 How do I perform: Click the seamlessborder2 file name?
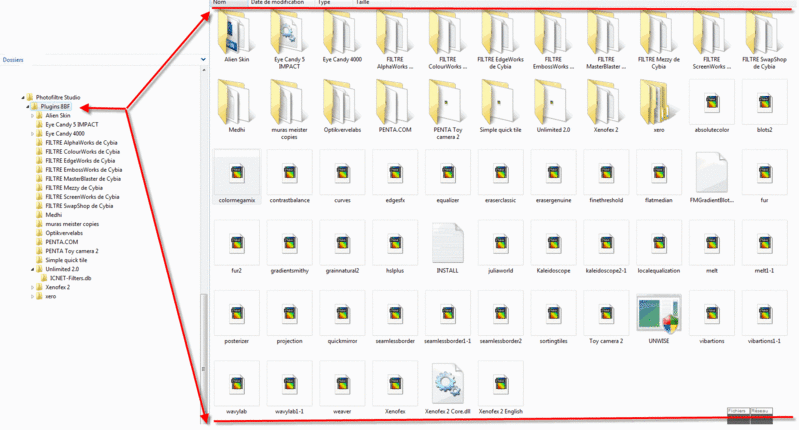500,341
